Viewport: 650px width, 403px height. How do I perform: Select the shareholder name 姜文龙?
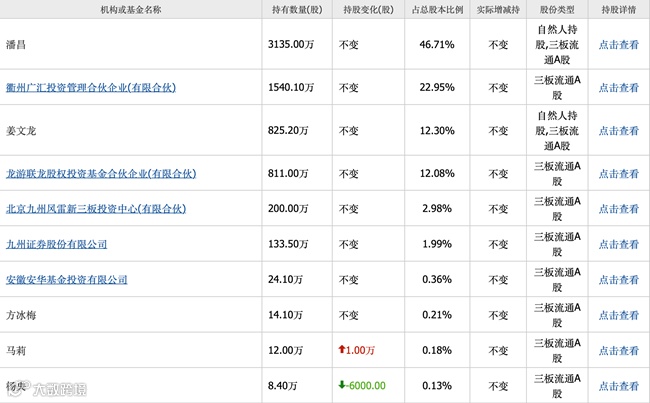click(x=21, y=131)
